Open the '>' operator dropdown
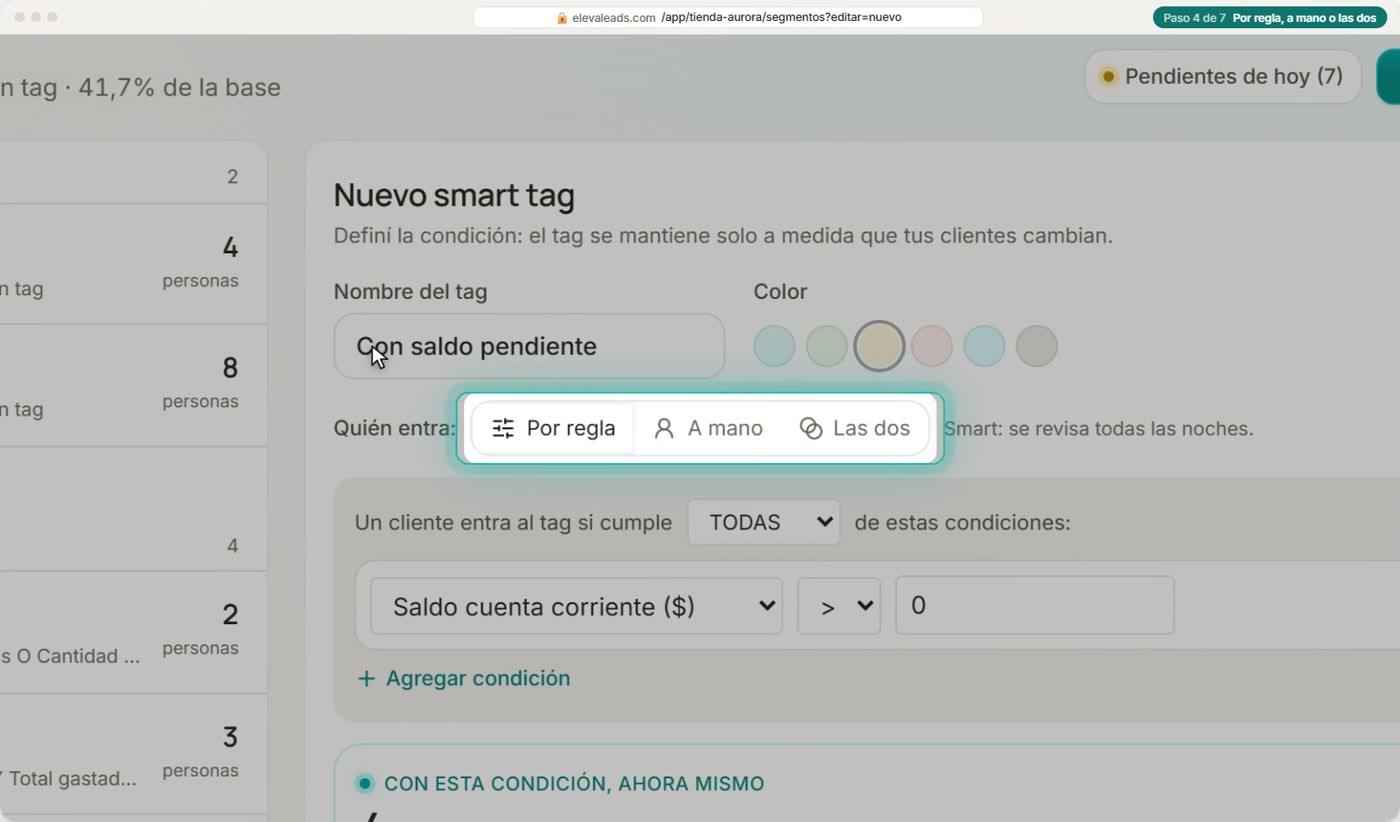This screenshot has width=1400, height=822. coord(839,606)
